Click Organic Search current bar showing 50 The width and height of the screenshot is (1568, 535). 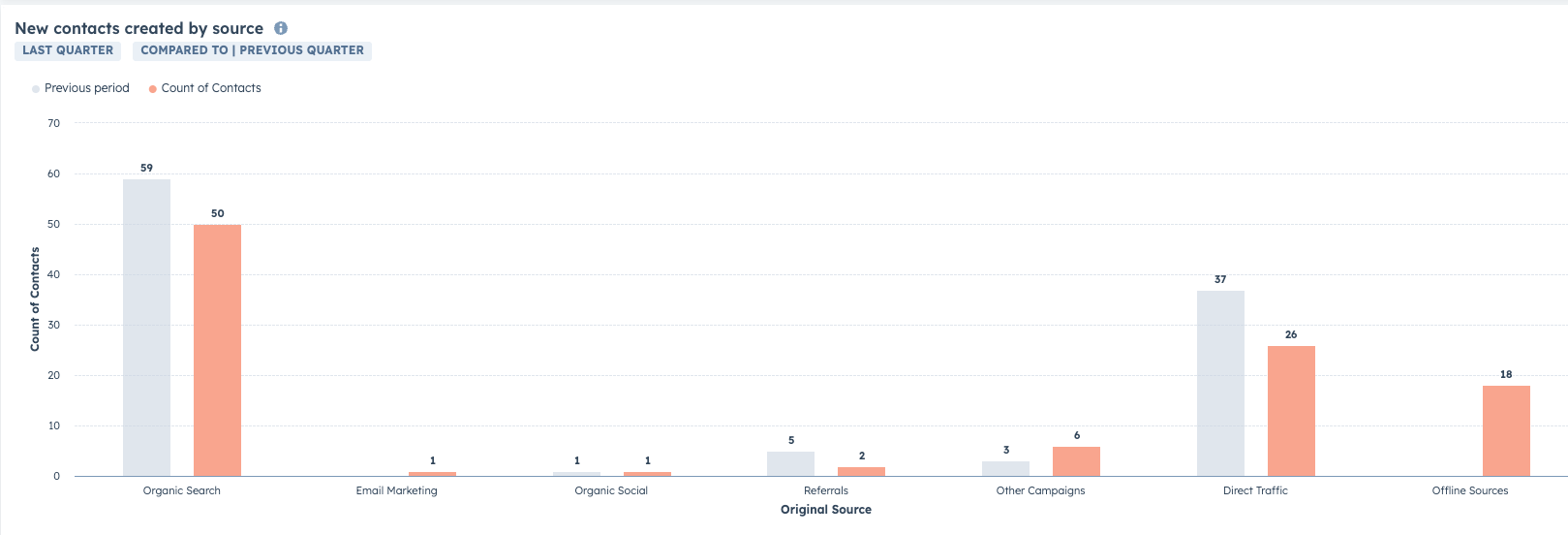point(217,350)
